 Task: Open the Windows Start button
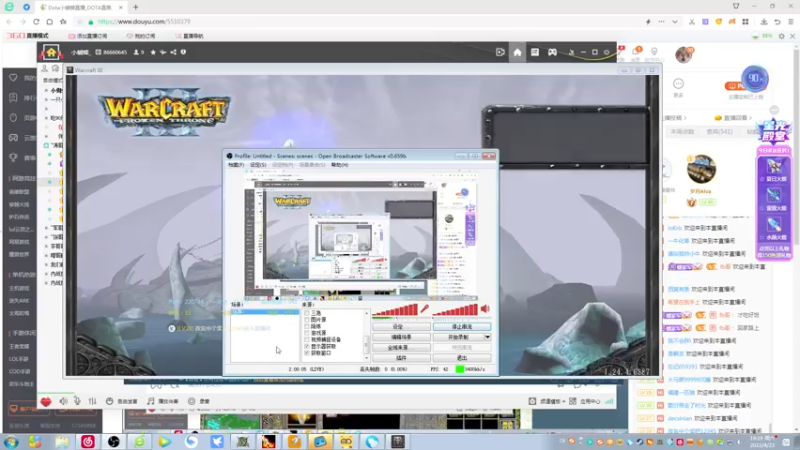point(11,441)
